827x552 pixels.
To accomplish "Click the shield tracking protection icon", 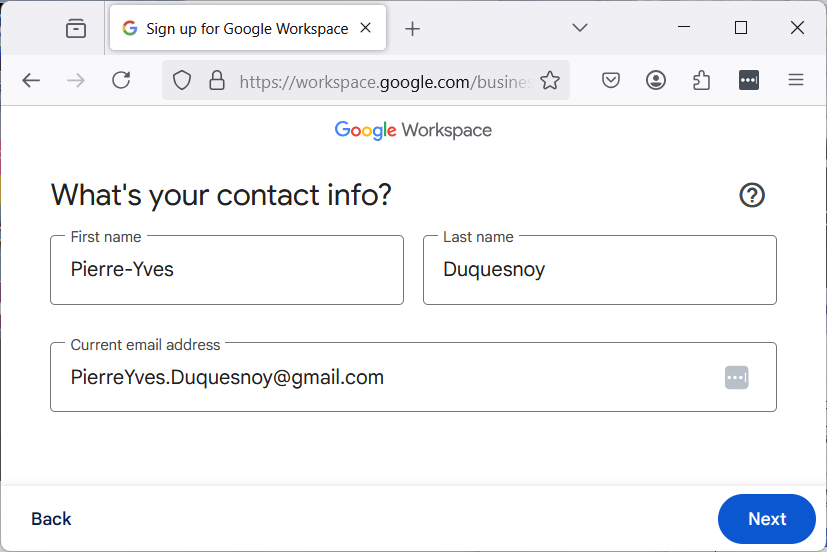I will 182,81.
